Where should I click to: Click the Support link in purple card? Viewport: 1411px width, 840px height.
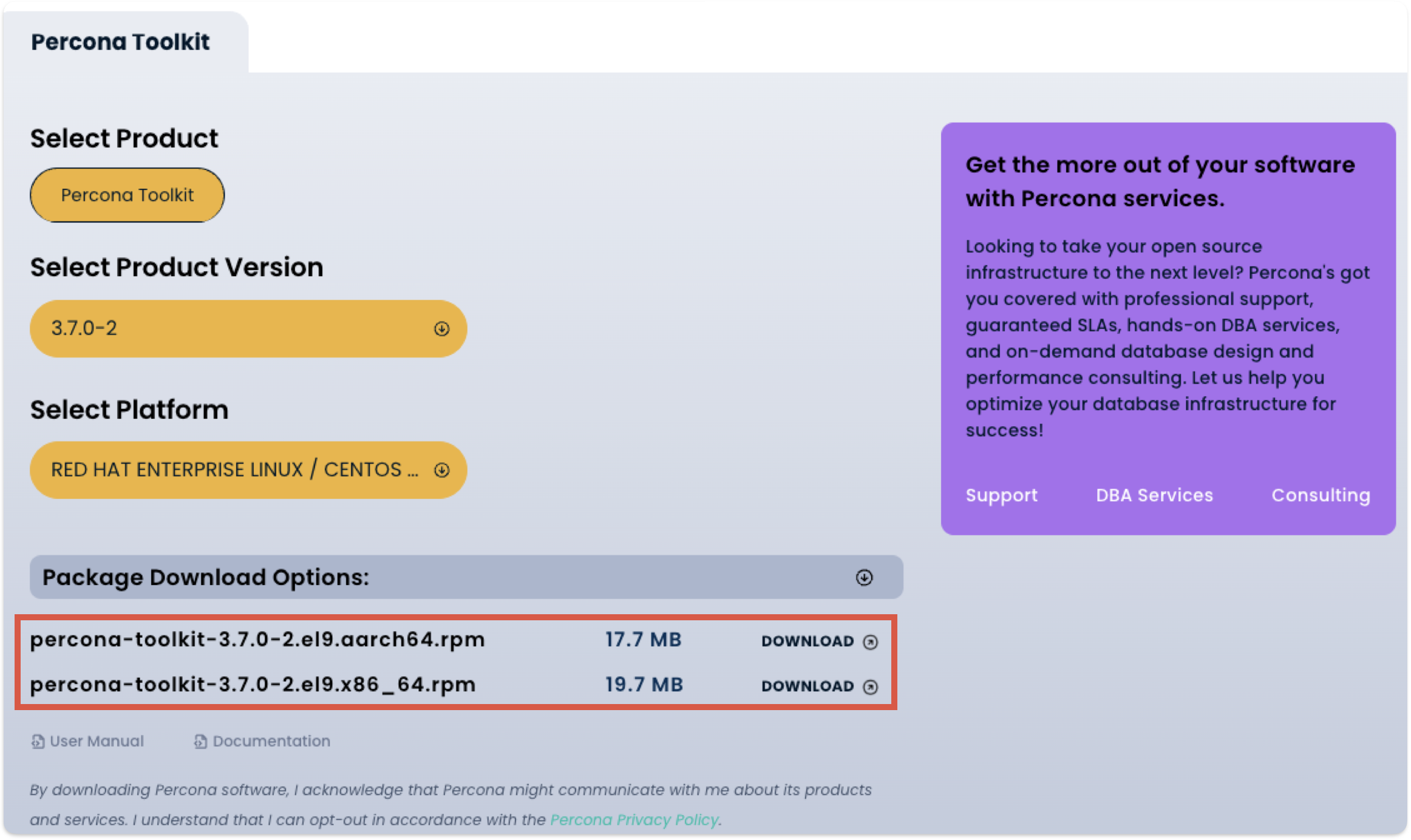(x=1001, y=495)
